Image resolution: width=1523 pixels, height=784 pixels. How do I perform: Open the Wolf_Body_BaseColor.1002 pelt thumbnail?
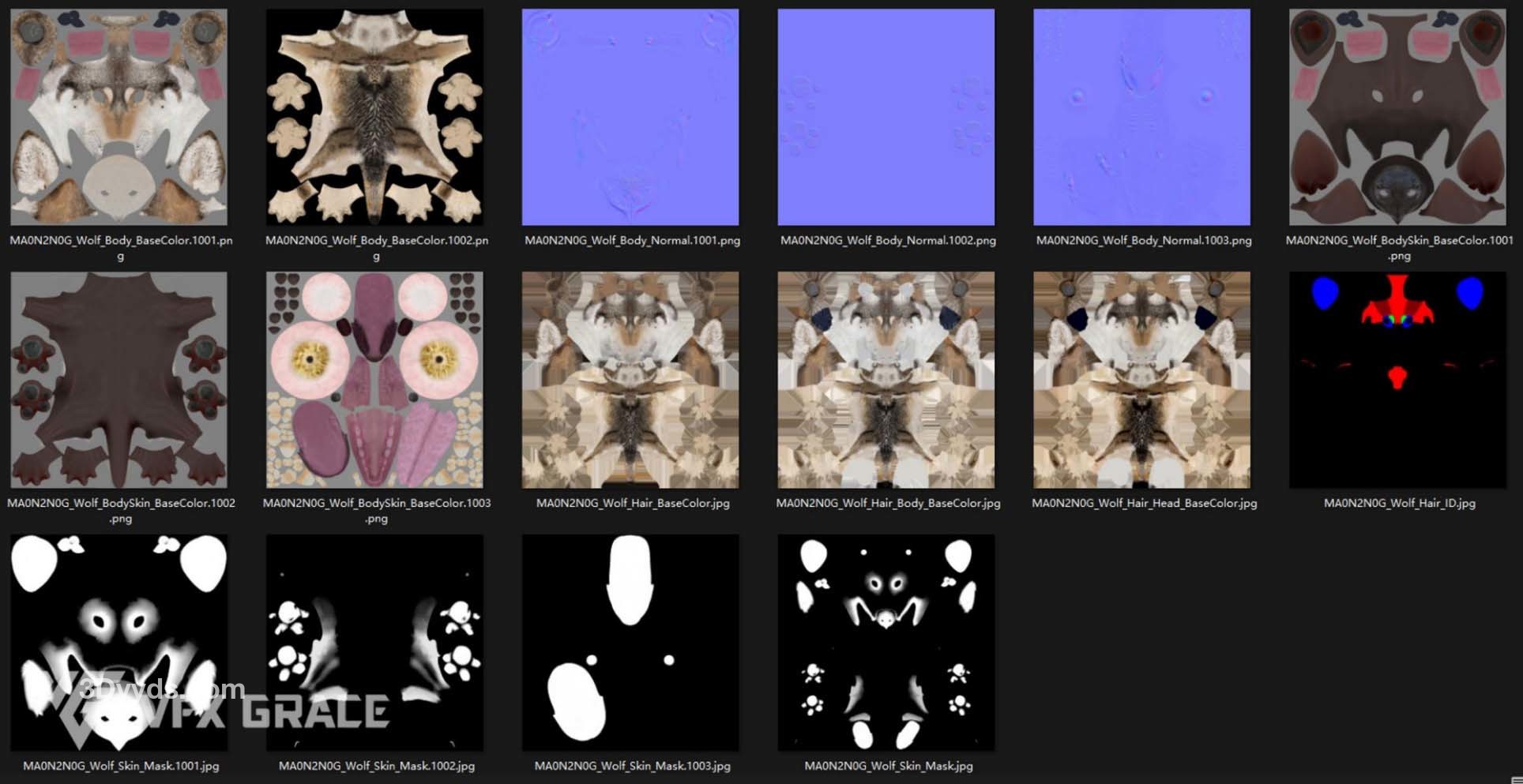tap(374, 117)
